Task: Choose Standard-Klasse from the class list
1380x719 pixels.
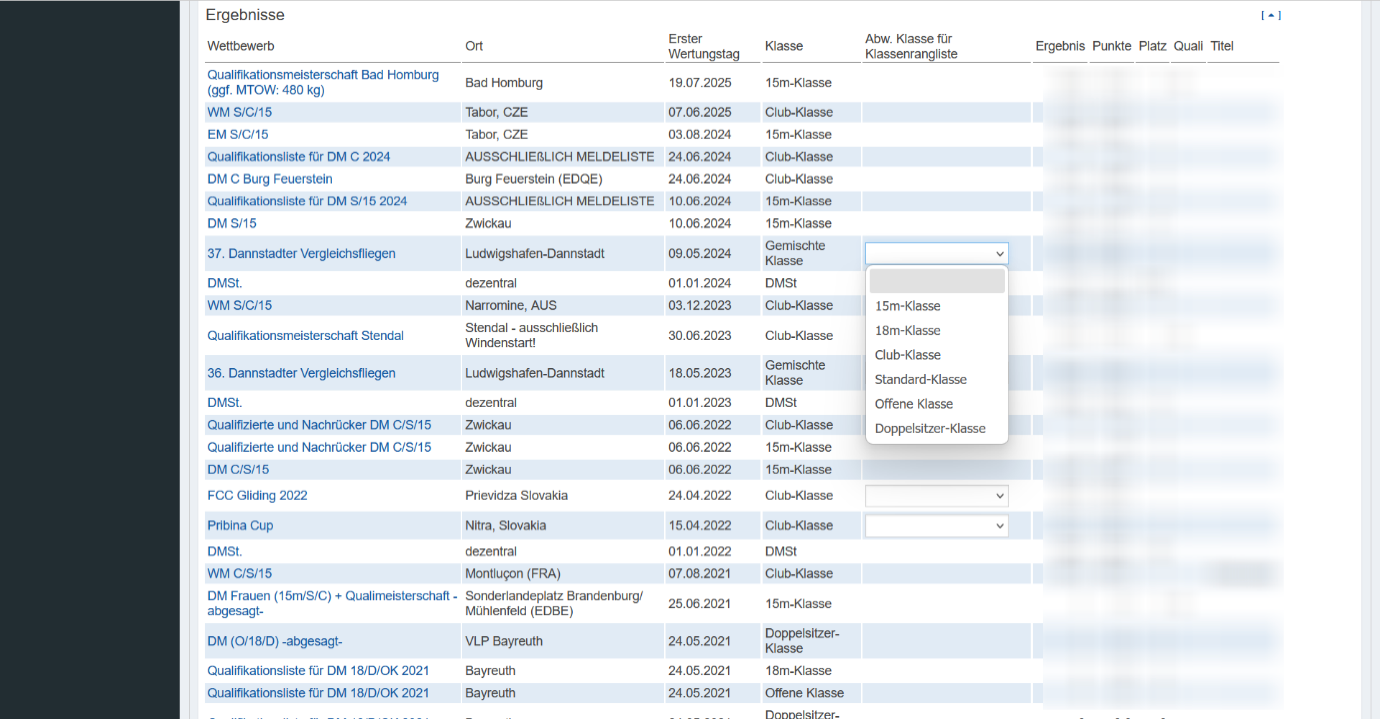Action: 920,380
